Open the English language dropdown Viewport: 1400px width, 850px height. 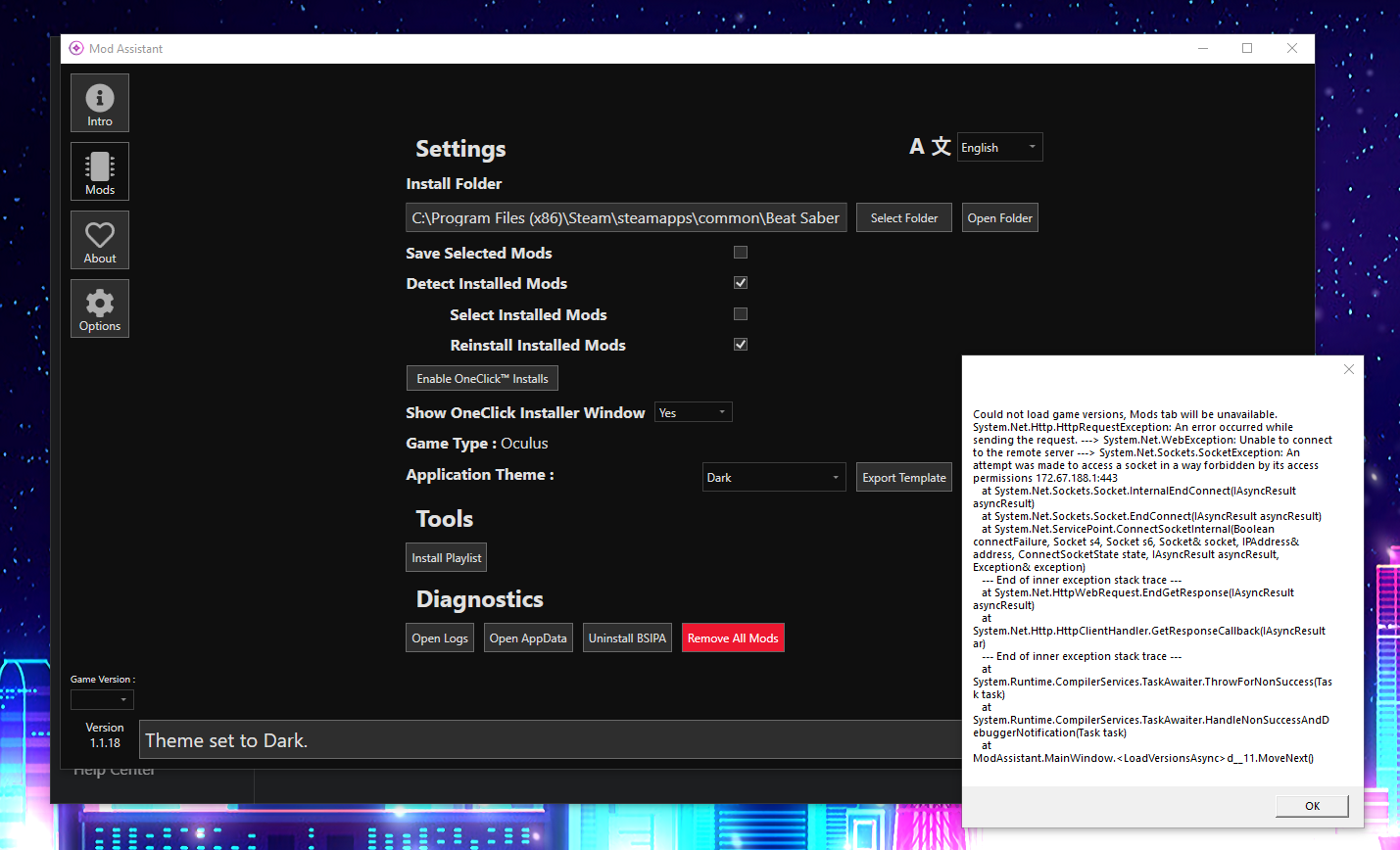tap(999, 147)
